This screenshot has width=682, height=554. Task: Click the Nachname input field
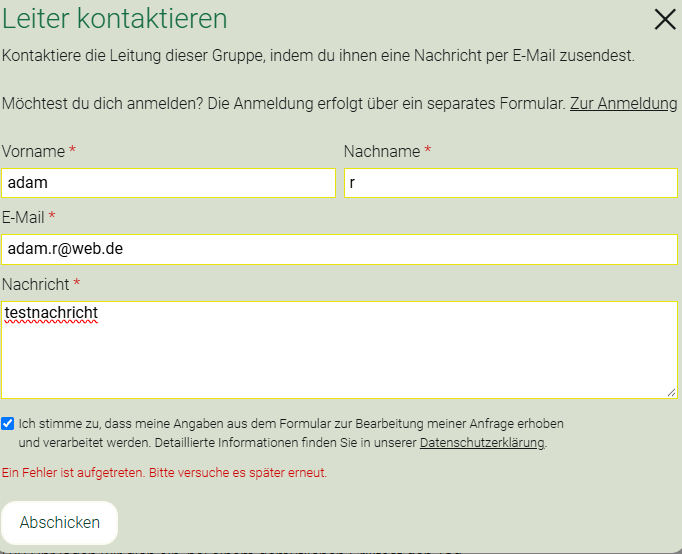coord(511,183)
